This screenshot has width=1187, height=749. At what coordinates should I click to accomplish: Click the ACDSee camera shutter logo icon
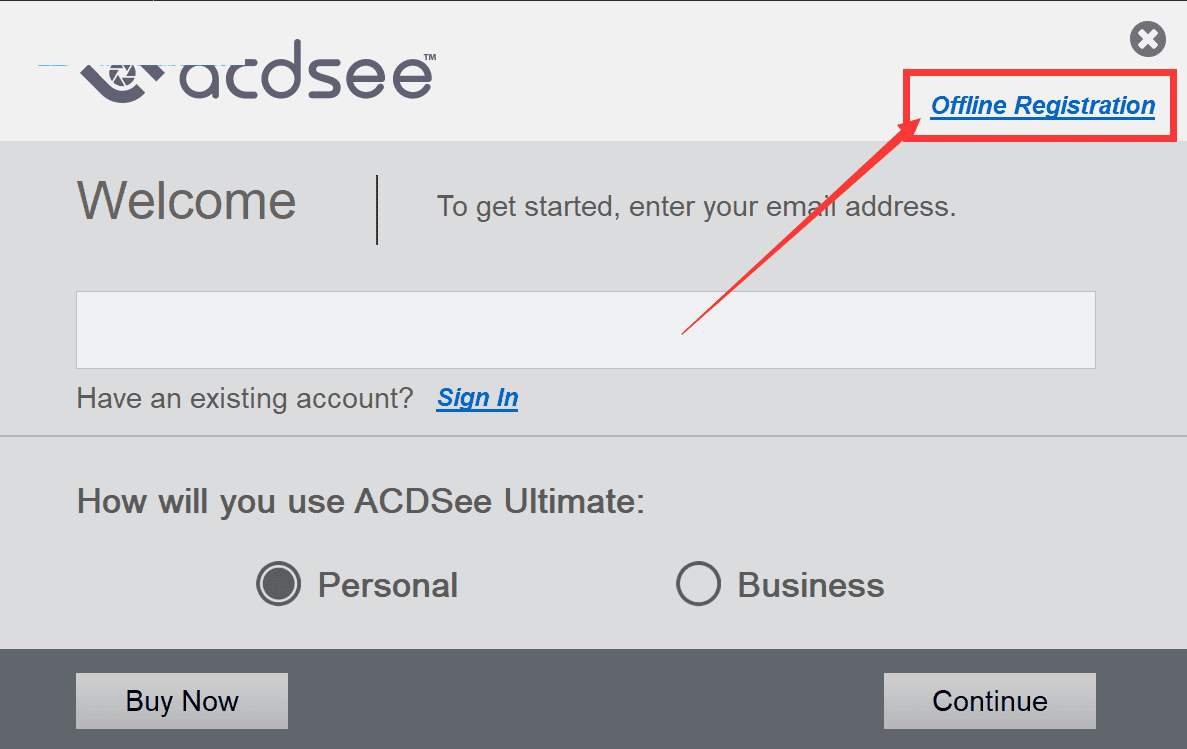click(x=122, y=78)
